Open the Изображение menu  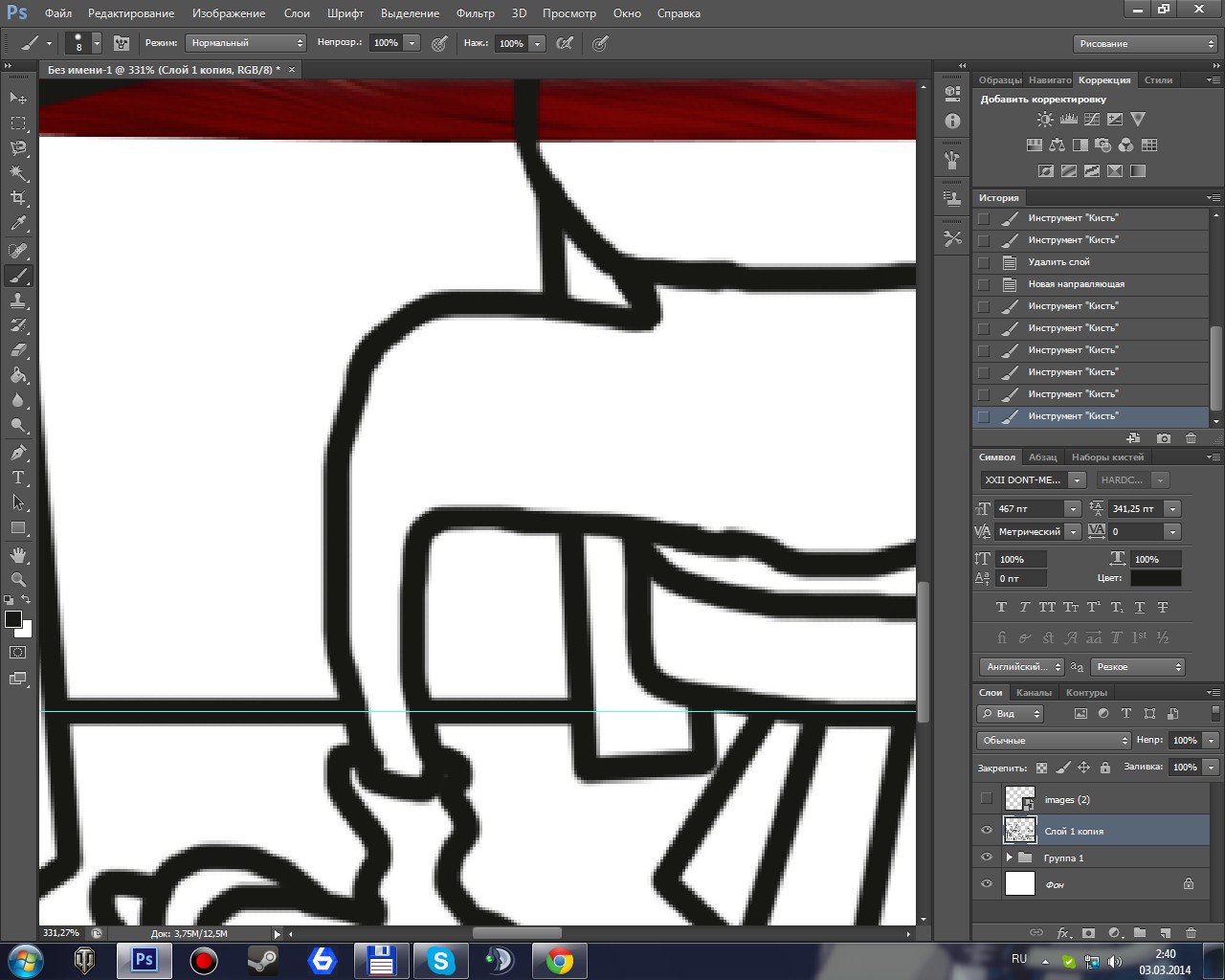(229, 13)
